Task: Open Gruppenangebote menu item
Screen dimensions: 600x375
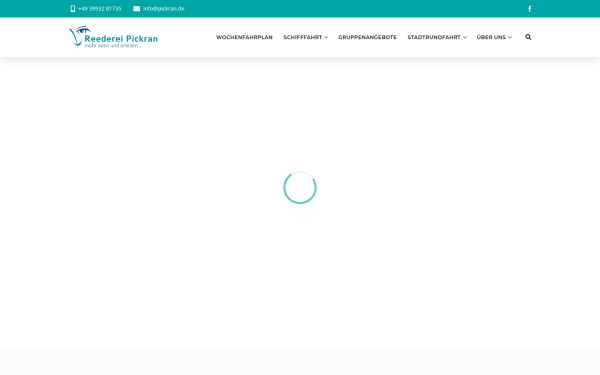Action: [x=367, y=37]
